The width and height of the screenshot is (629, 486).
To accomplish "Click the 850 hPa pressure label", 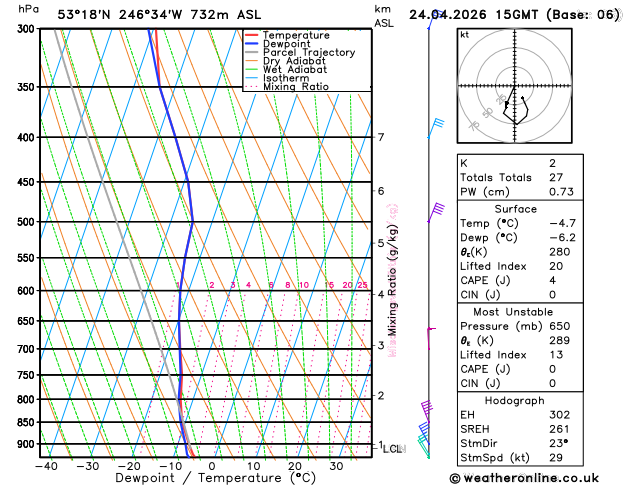I will point(26,422).
